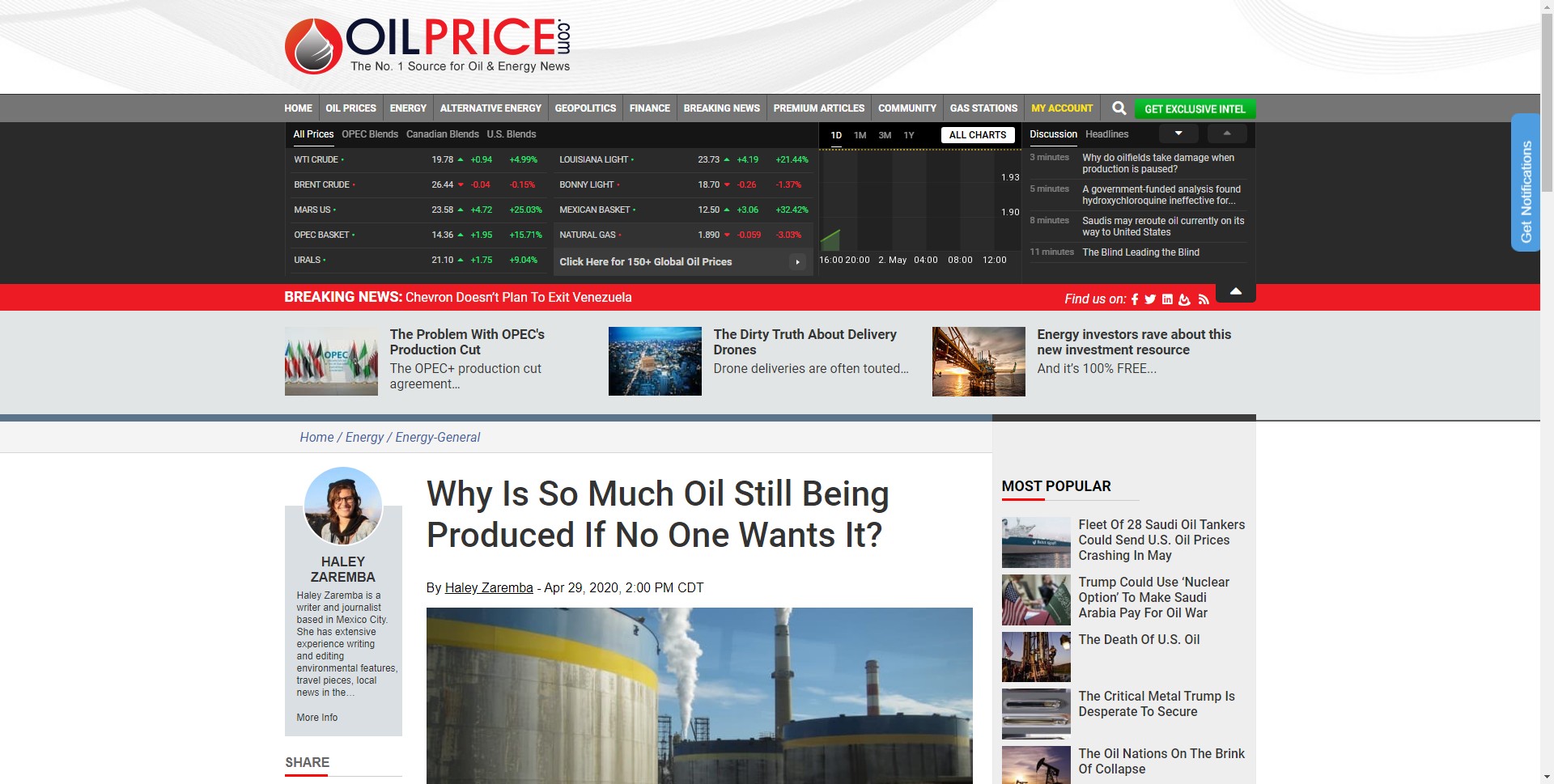The image size is (1554, 784).
Task: Select the 3M chart range
Action: click(x=885, y=136)
